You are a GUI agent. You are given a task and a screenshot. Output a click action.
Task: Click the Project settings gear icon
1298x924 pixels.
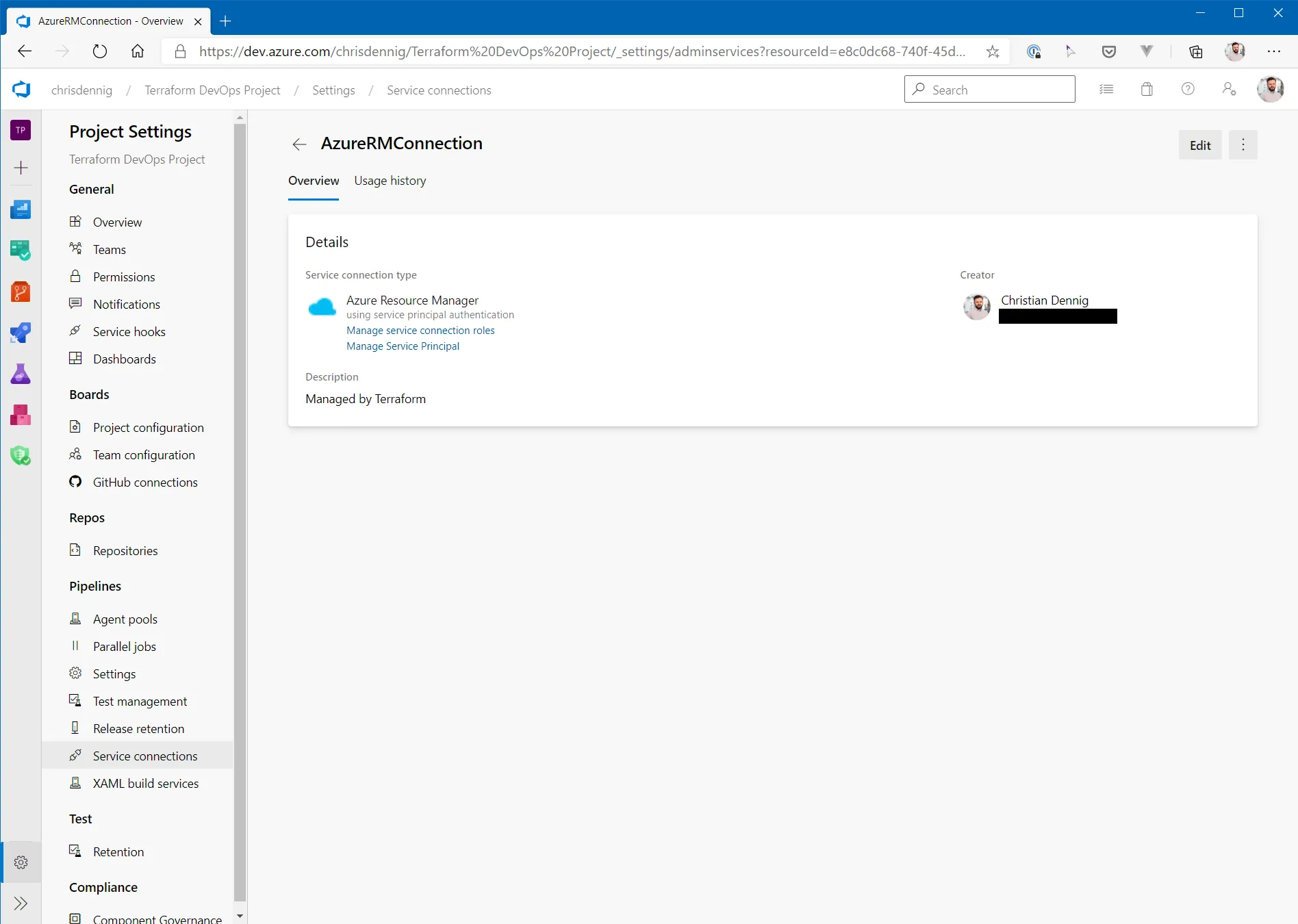tap(21, 862)
